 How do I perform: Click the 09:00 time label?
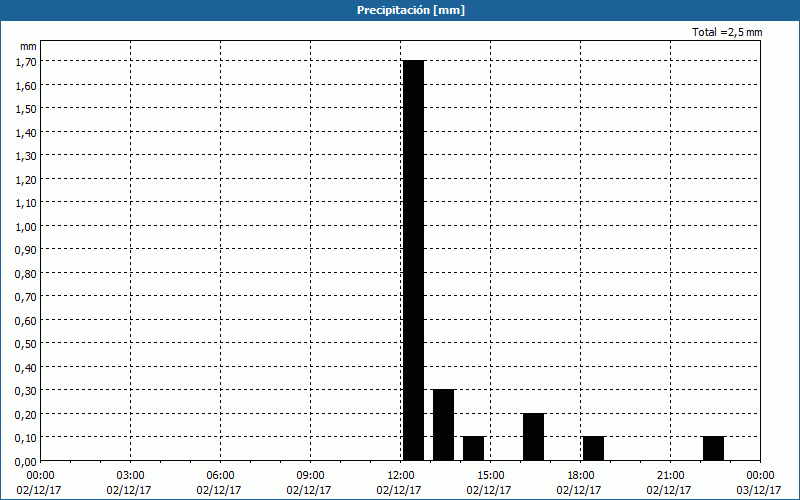(x=310, y=476)
